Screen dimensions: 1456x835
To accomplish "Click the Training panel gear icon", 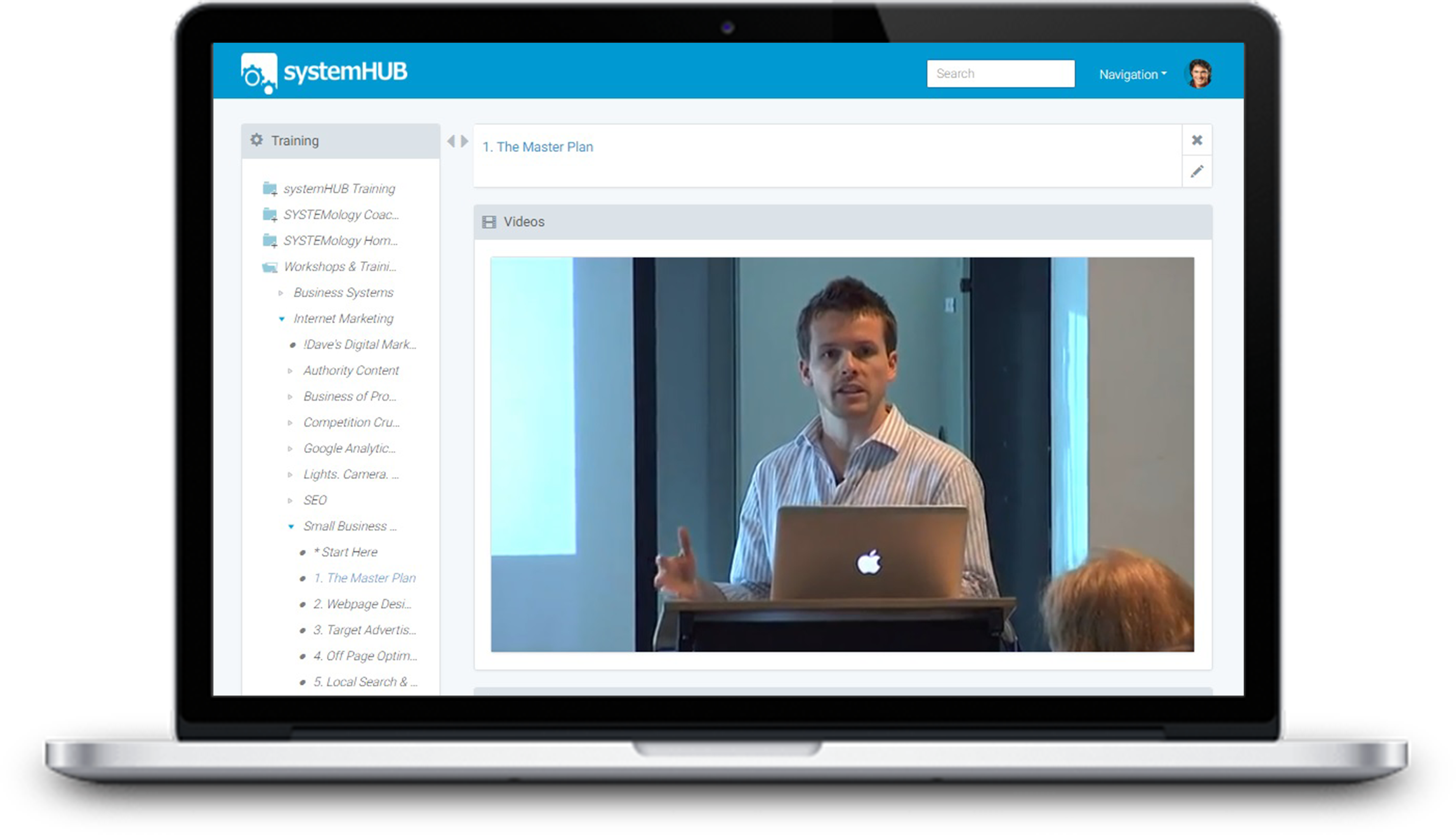I will [256, 140].
